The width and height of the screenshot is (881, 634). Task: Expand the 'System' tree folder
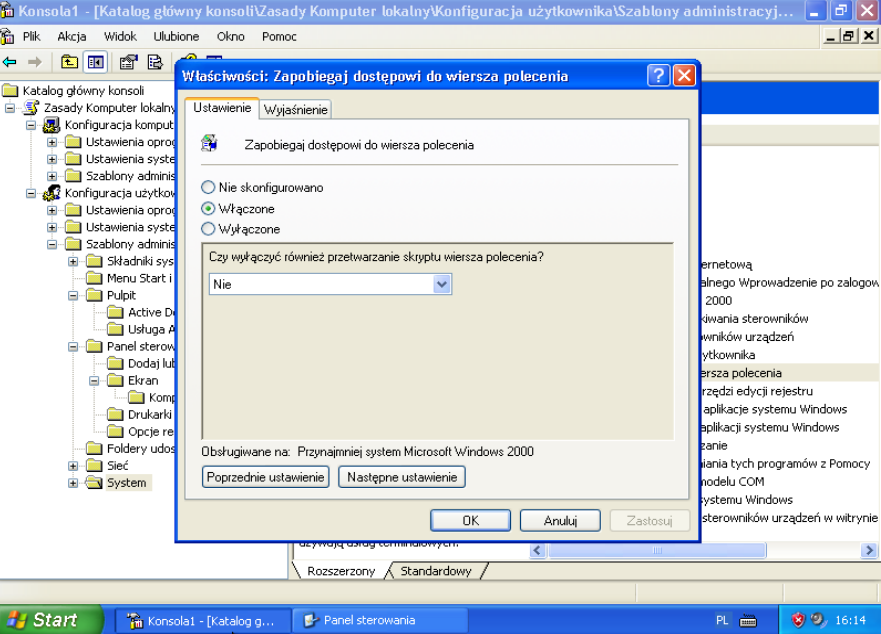pos(73,483)
